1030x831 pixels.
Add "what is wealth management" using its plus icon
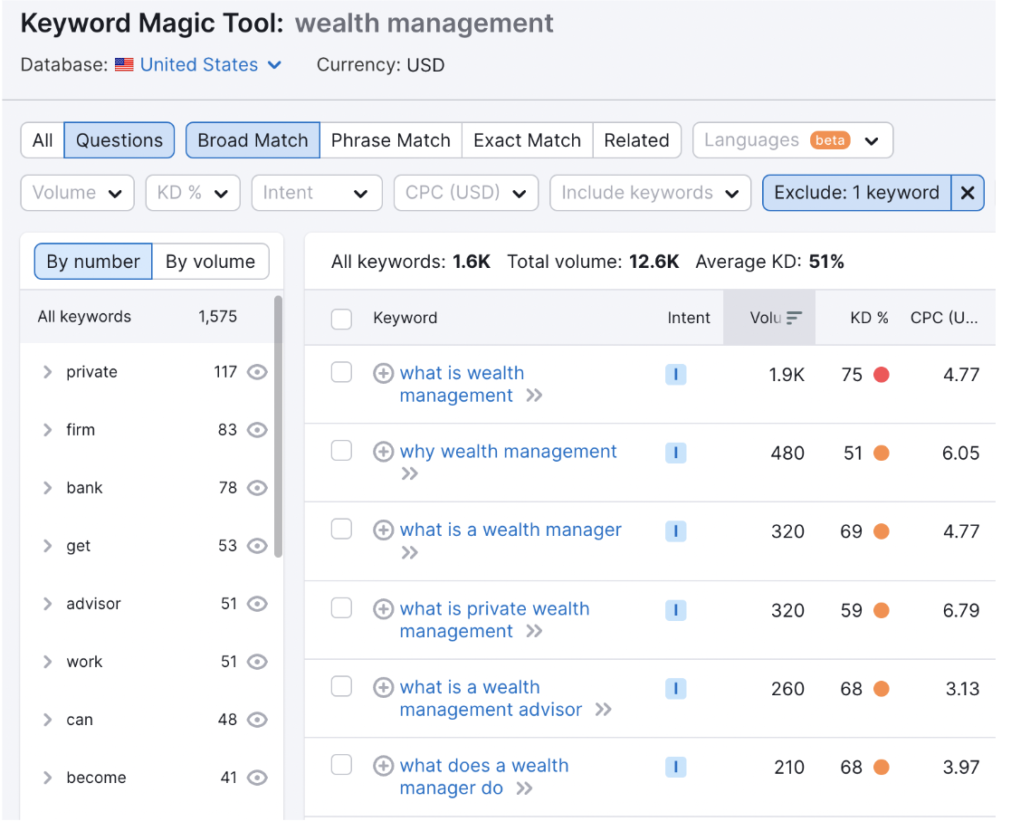click(x=383, y=372)
